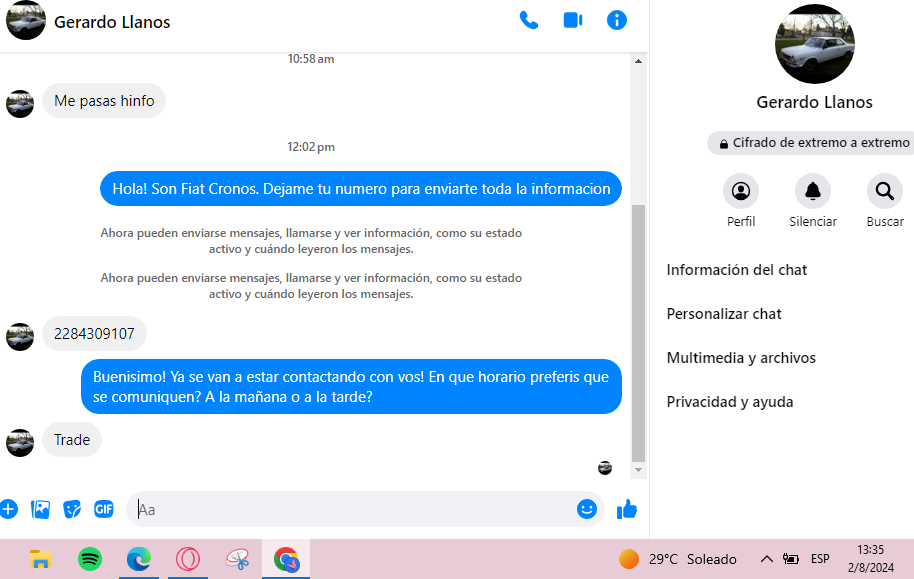Switch to Chrome in taskbar
The height and width of the screenshot is (579, 914).
pyautogui.click(x=286, y=559)
